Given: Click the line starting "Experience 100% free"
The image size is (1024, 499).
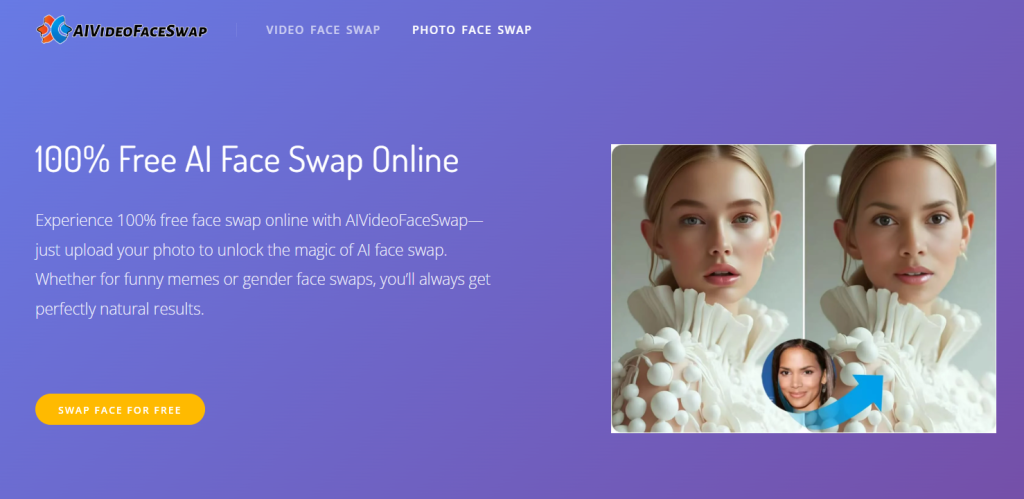Looking at the screenshot, I should click(259, 219).
